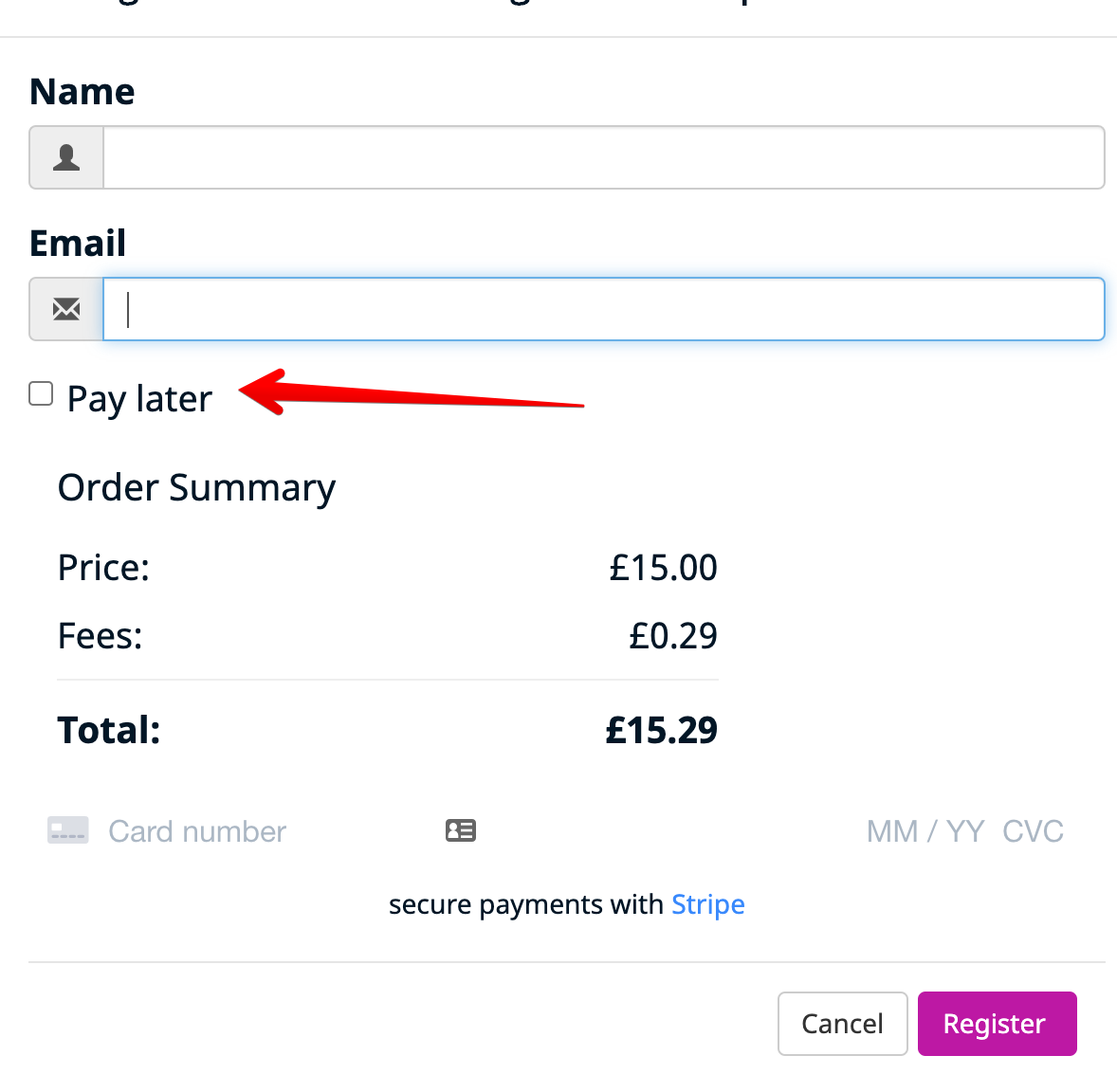Focus the Name text input
Viewport: 1117px width, 1092px height.
point(604,157)
